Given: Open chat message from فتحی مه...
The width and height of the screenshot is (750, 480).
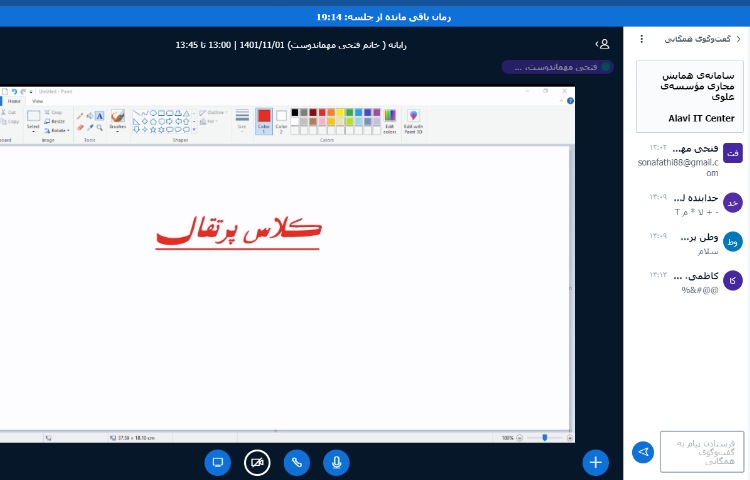Looking at the screenshot, I should pyautogui.click(x=690, y=160).
